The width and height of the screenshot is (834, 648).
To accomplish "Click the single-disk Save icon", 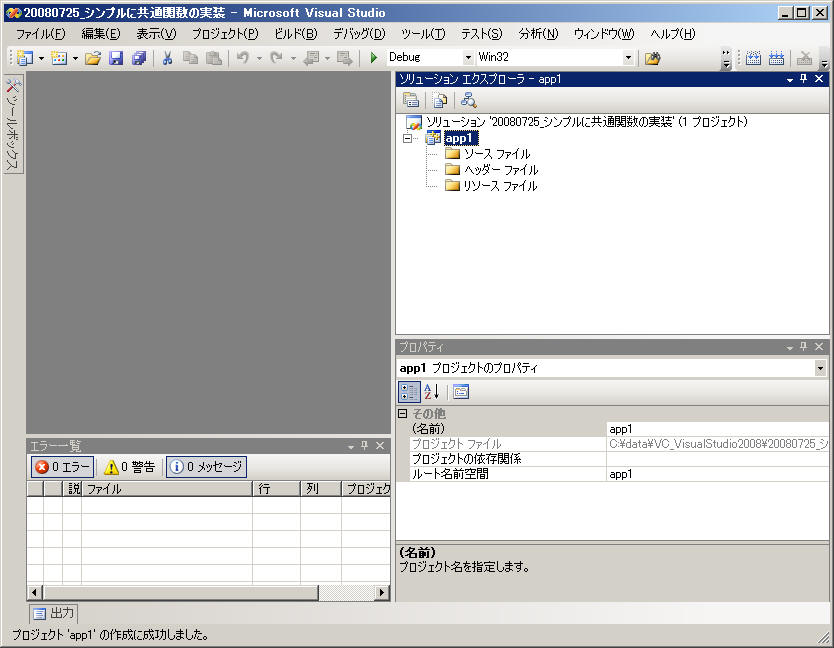I will [116, 58].
